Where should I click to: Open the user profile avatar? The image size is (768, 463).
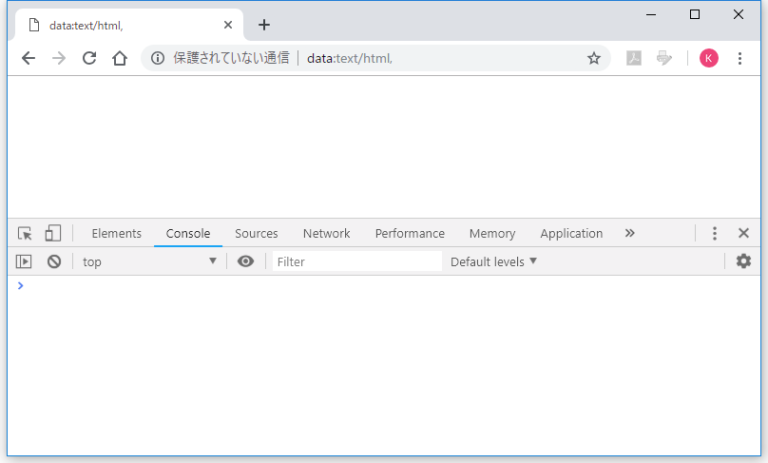click(709, 58)
